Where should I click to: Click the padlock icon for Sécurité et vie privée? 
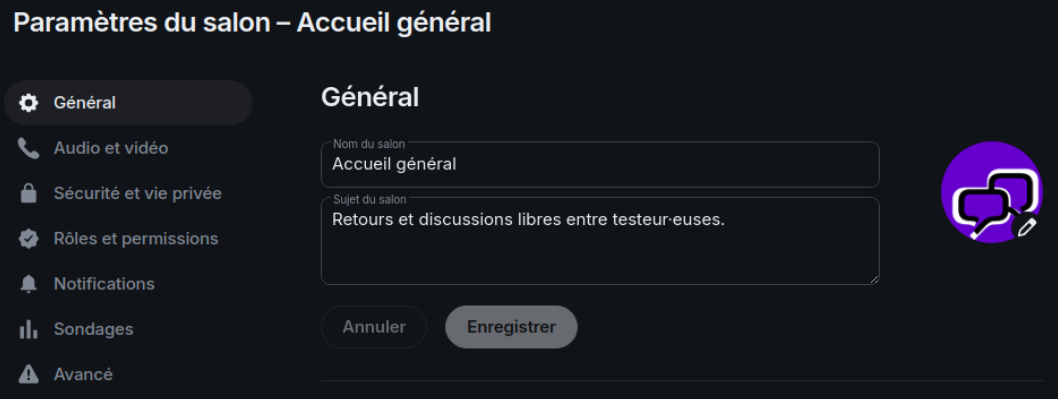click(x=28, y=194)
